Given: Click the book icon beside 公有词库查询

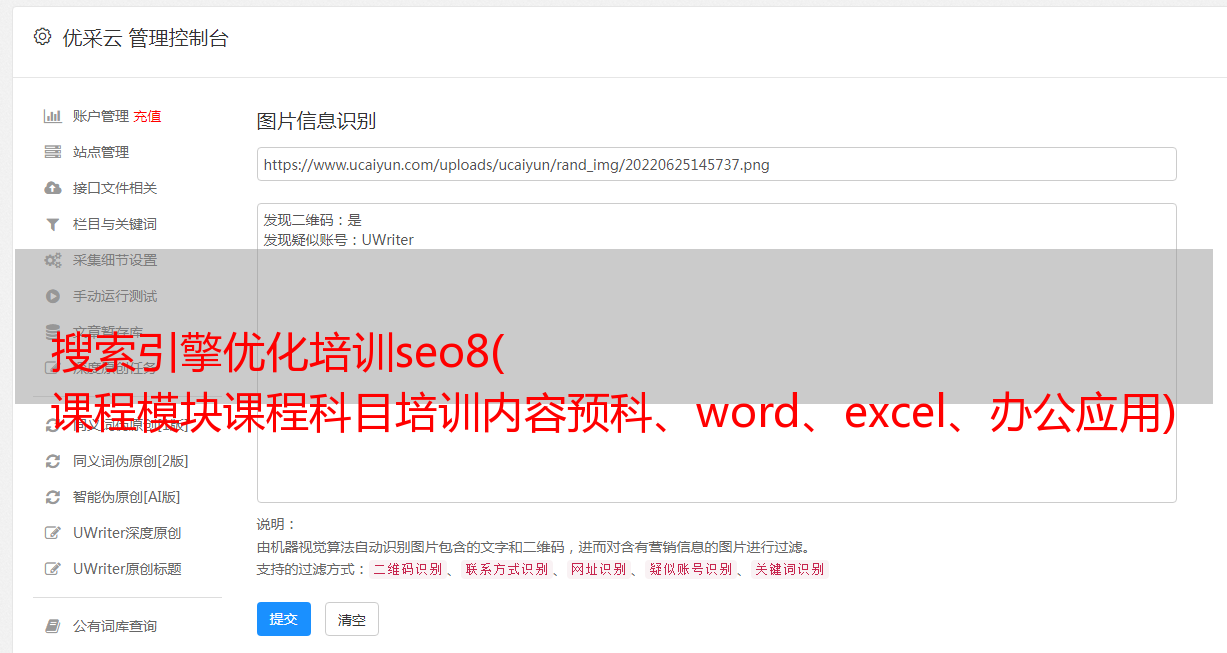Looking at the screenshot, I should coord(53,626).
